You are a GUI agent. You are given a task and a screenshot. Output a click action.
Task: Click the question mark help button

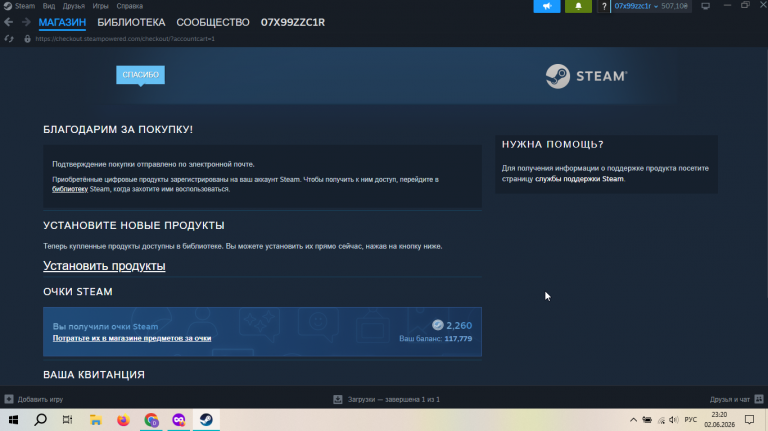(x=604, y=6)
